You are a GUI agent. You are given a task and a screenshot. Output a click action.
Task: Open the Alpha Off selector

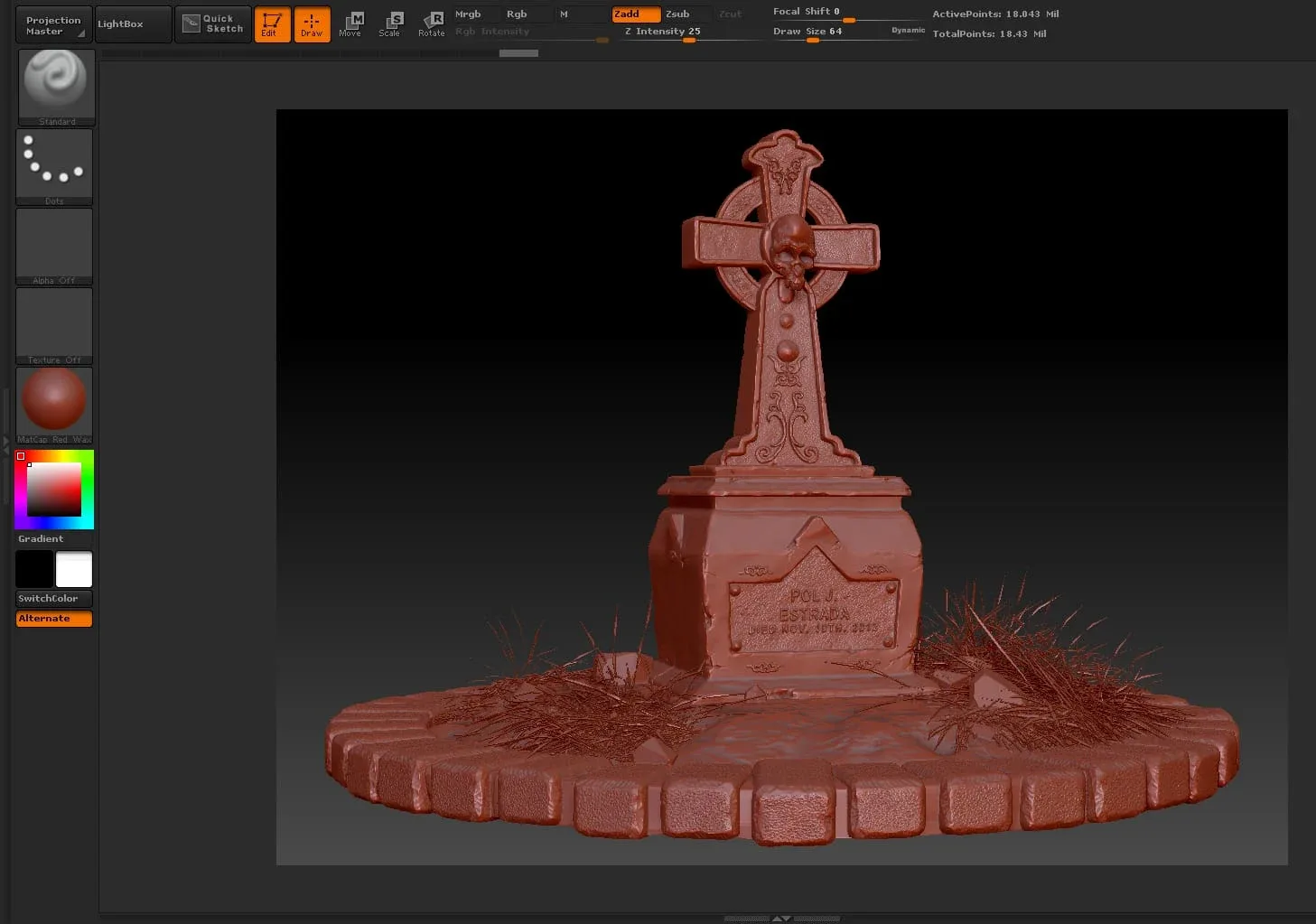pyautogui.click(x=54, y=247)
